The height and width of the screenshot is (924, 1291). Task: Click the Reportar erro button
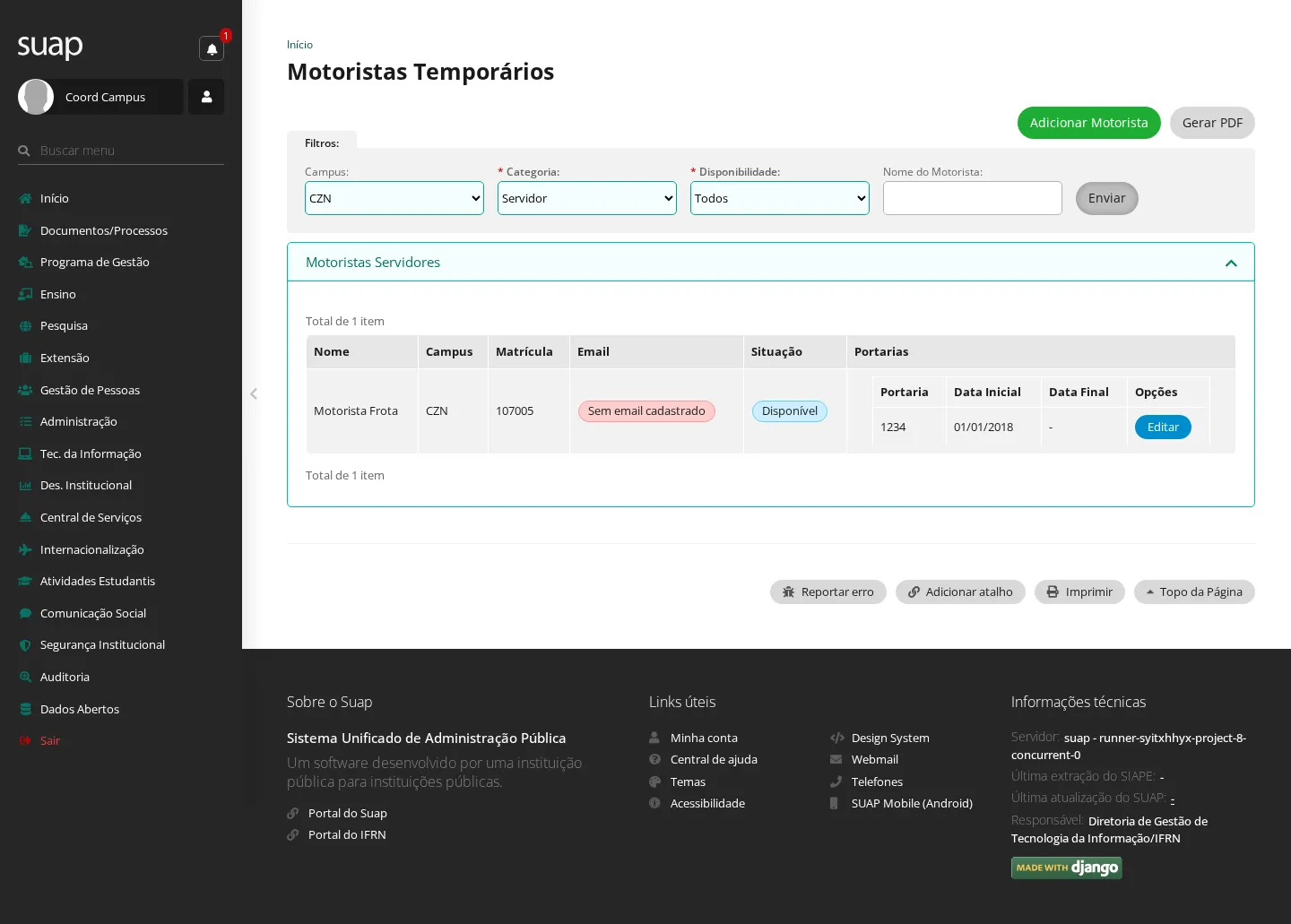pos(828,592)
